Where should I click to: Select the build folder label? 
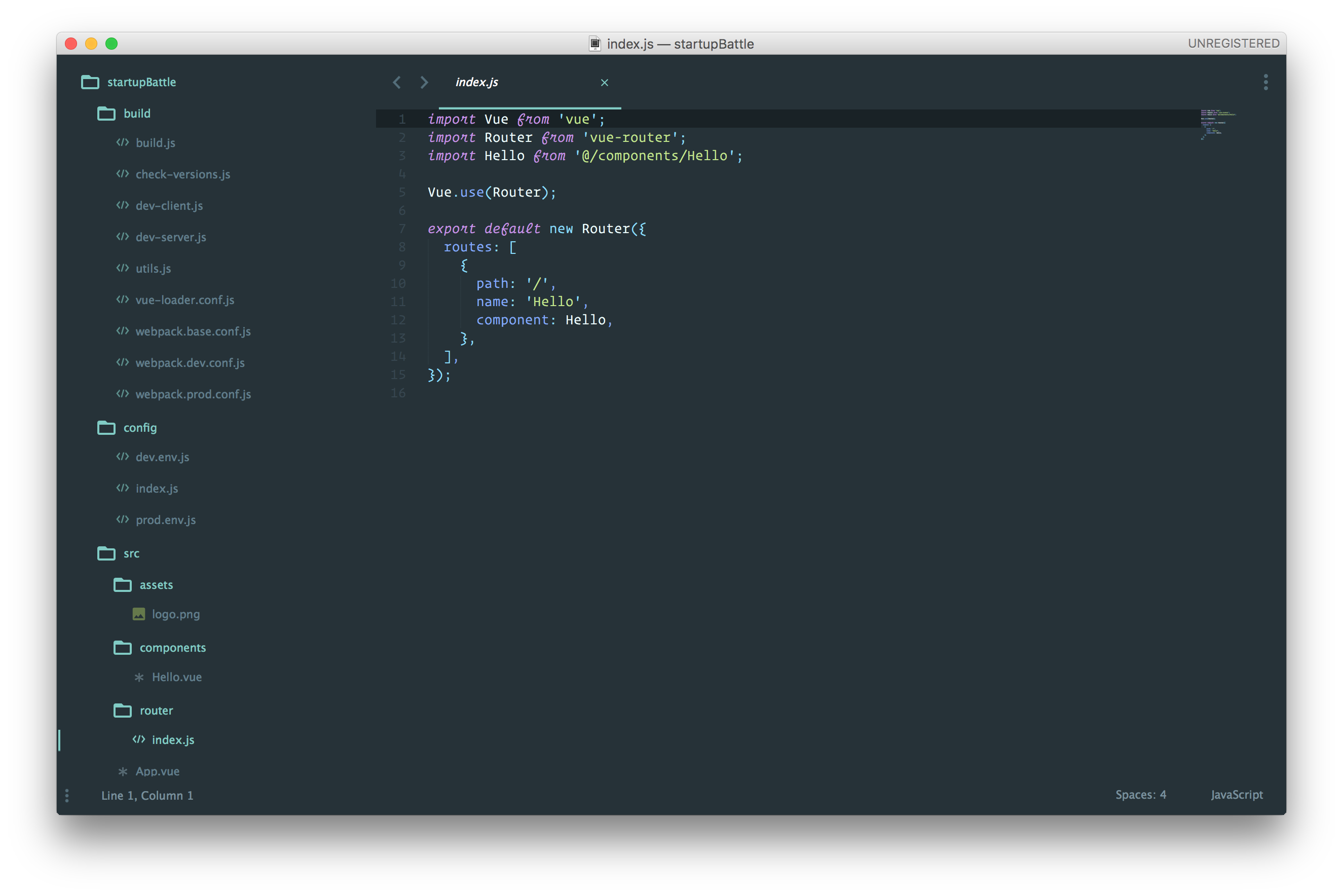[137, 114]
